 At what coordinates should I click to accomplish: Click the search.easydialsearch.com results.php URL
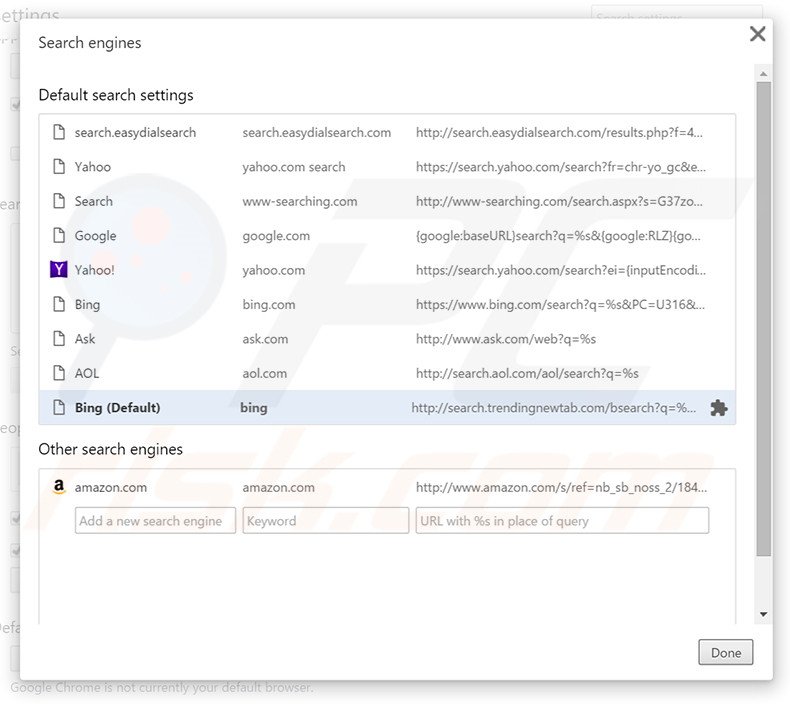(x=559, y=133)
